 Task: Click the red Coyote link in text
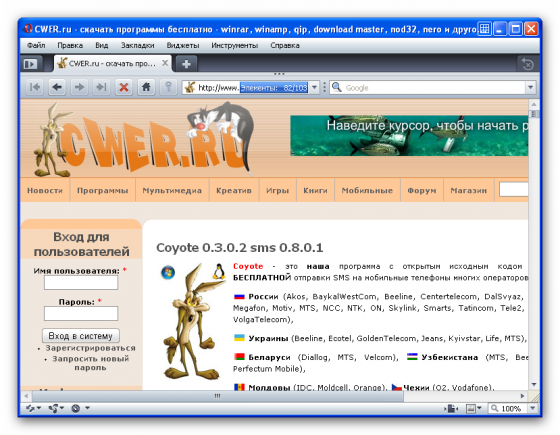pyautogui.click(x=248, y=266)
